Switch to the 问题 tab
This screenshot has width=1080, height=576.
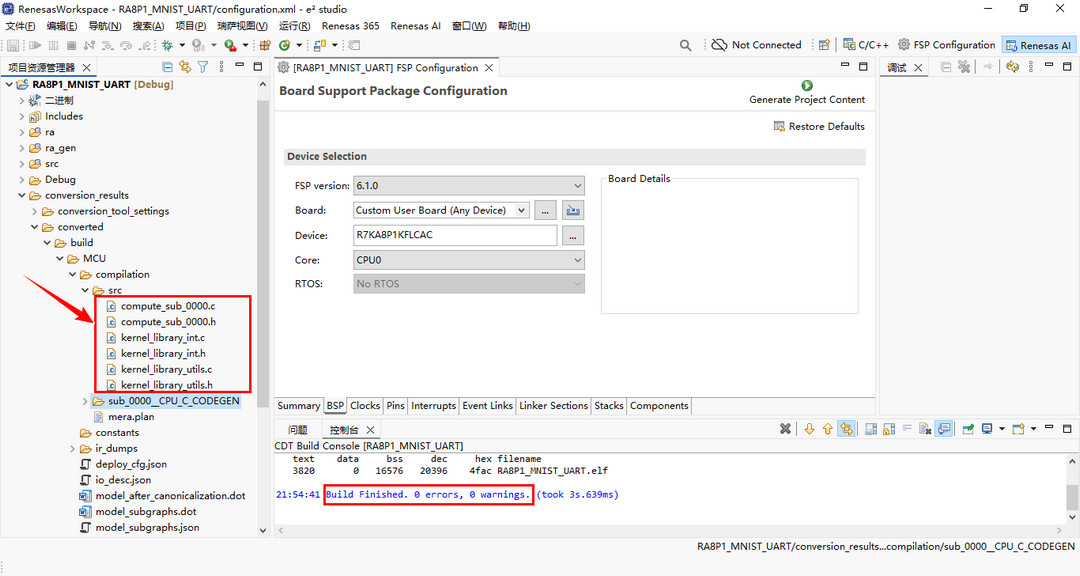click(x=298, y=430)
